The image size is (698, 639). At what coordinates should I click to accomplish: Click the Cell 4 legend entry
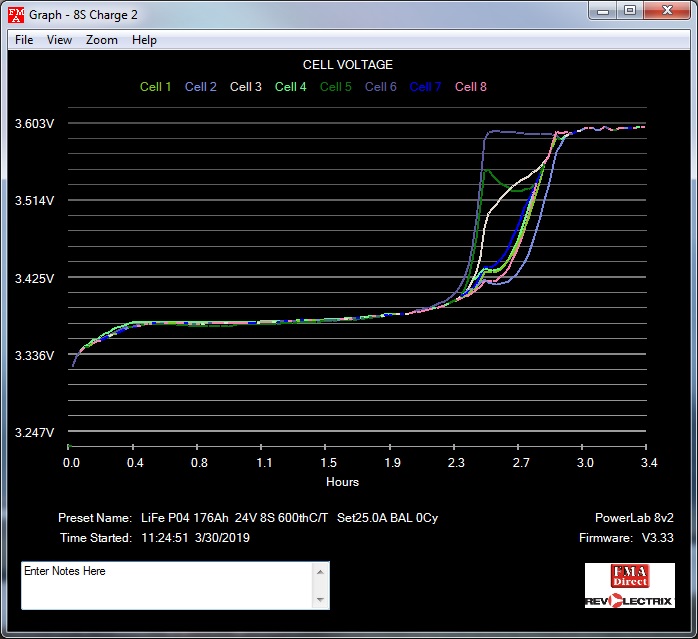point(290,87)
